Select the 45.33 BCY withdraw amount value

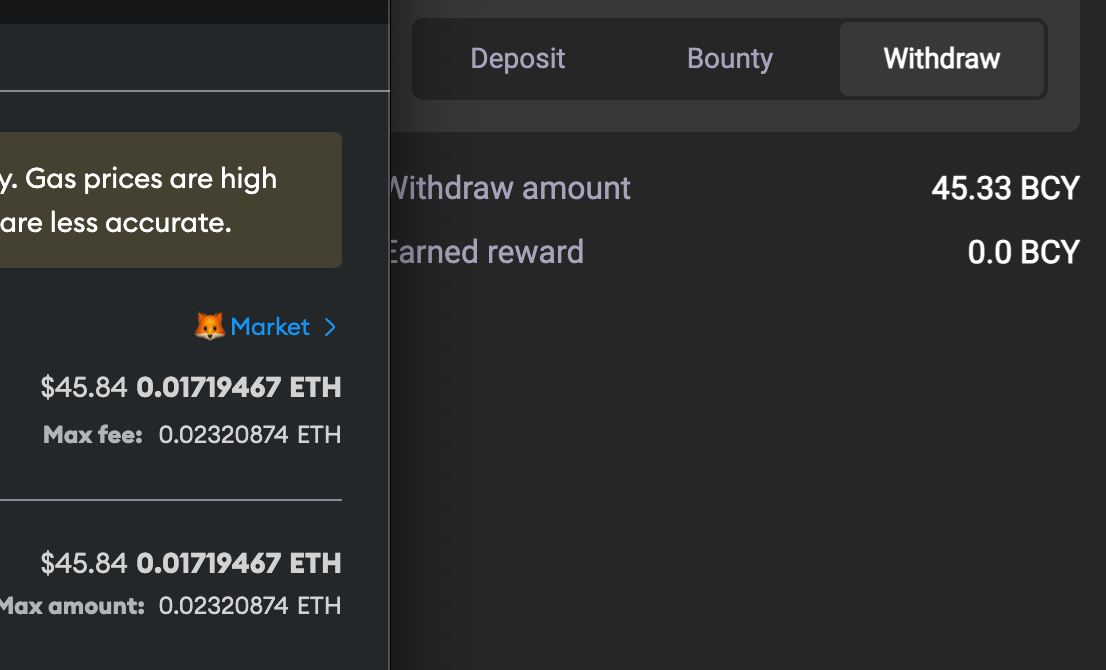(x=1005, y=188)
